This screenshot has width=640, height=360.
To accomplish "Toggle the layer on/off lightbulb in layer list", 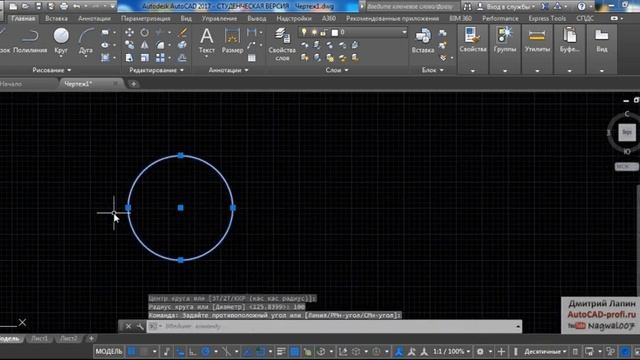I will pos(304,32).
